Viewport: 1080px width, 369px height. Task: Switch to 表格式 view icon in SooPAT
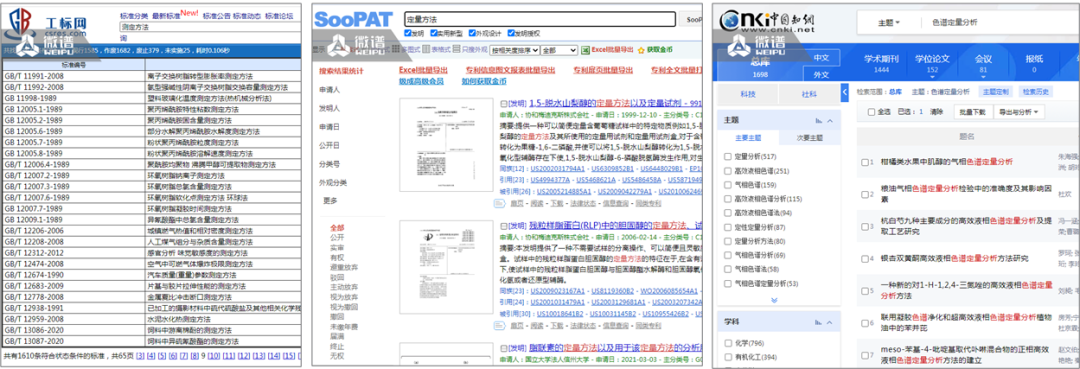click(x=426, y=50)
